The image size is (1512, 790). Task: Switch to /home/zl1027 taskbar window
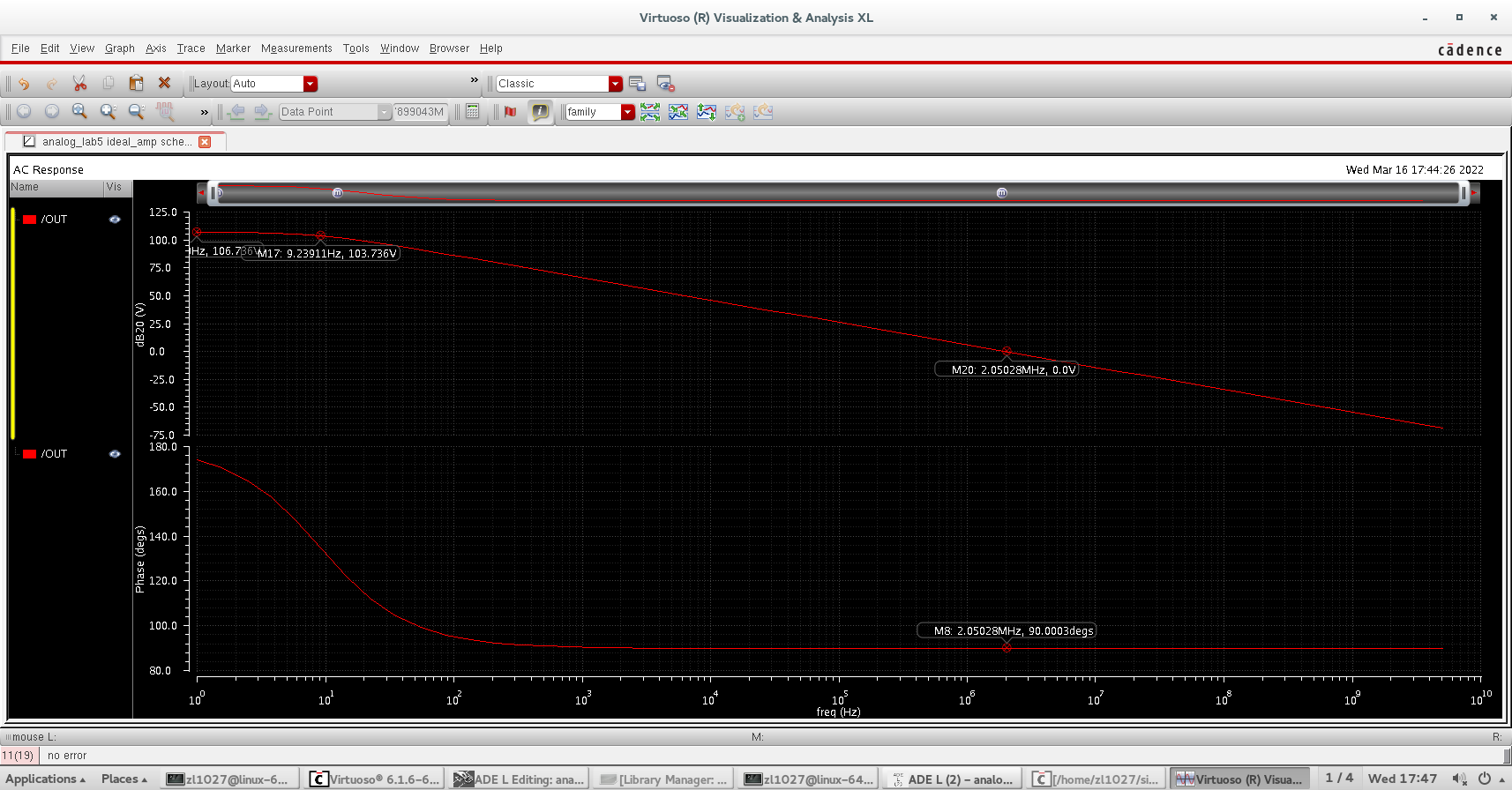(x=1097, y=779)
